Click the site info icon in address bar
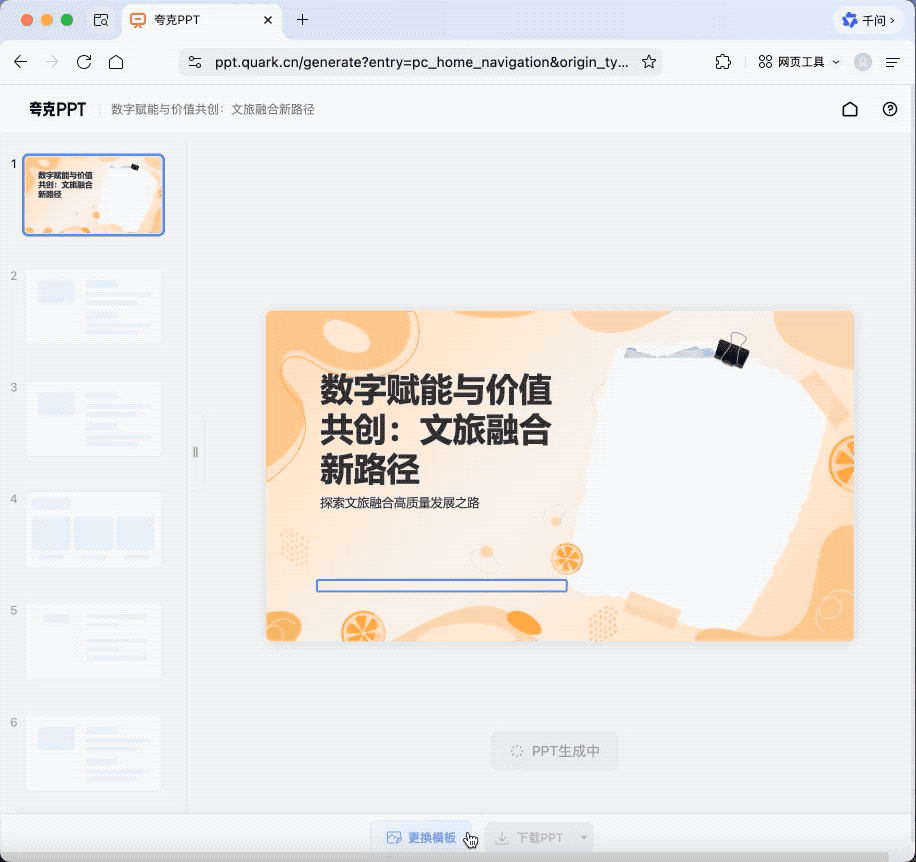 coord(195,62)
